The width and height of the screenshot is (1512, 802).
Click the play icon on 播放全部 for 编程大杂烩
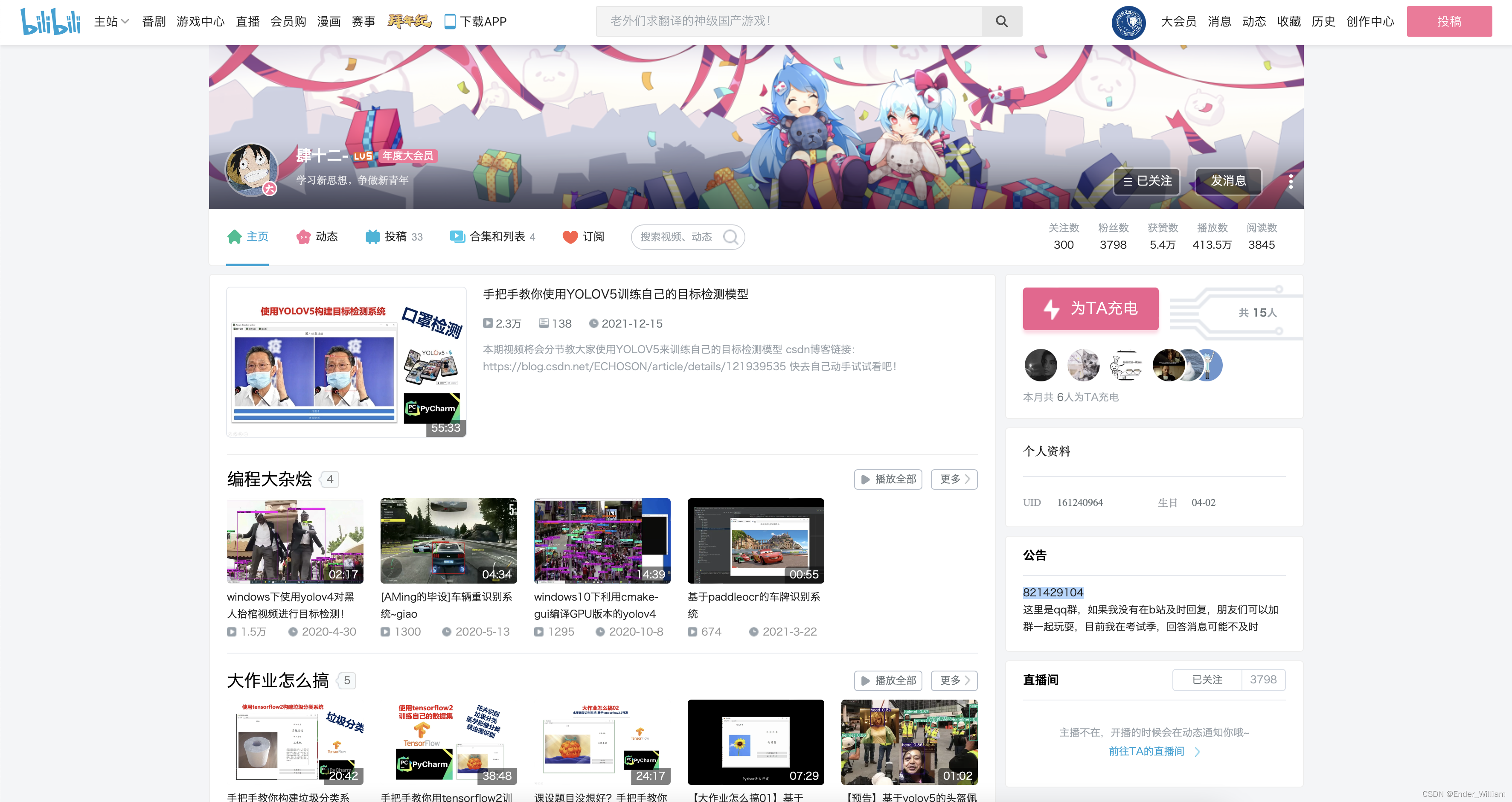pyautogui.click(x=865, y=479)
